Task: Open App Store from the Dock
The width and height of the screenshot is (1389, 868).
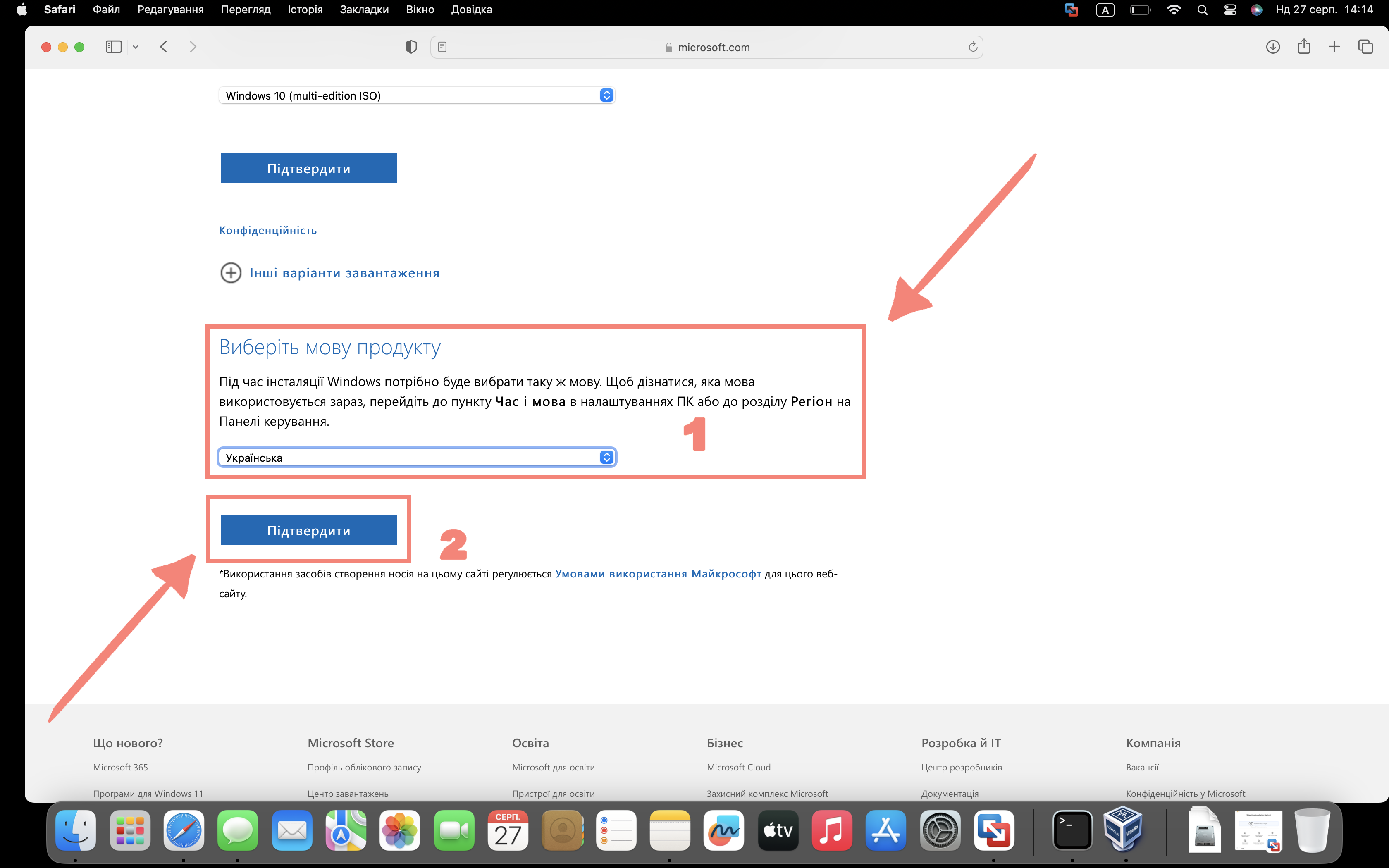Action: point(886,830)
